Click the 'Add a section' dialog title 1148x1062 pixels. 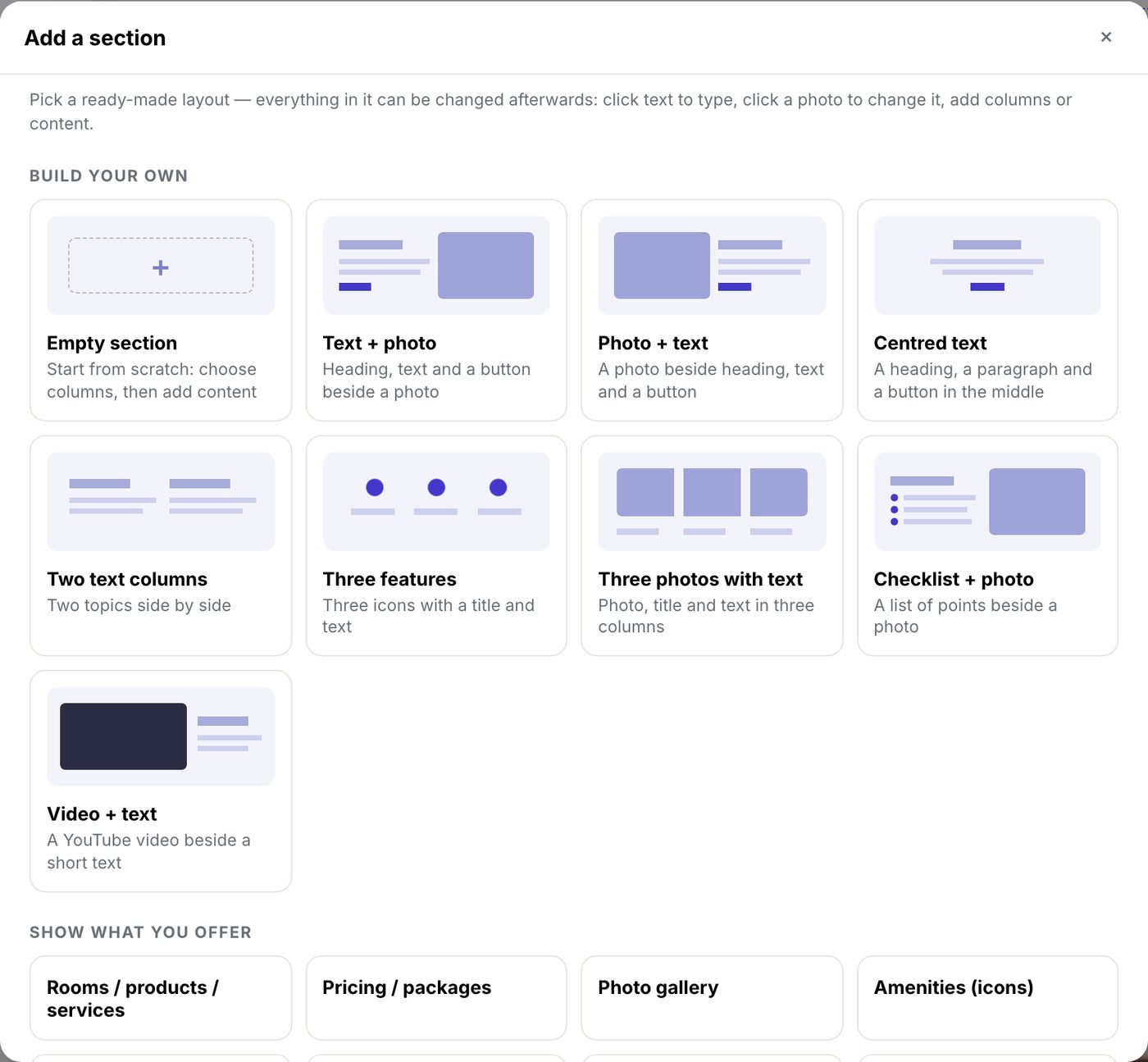(95, 38)
